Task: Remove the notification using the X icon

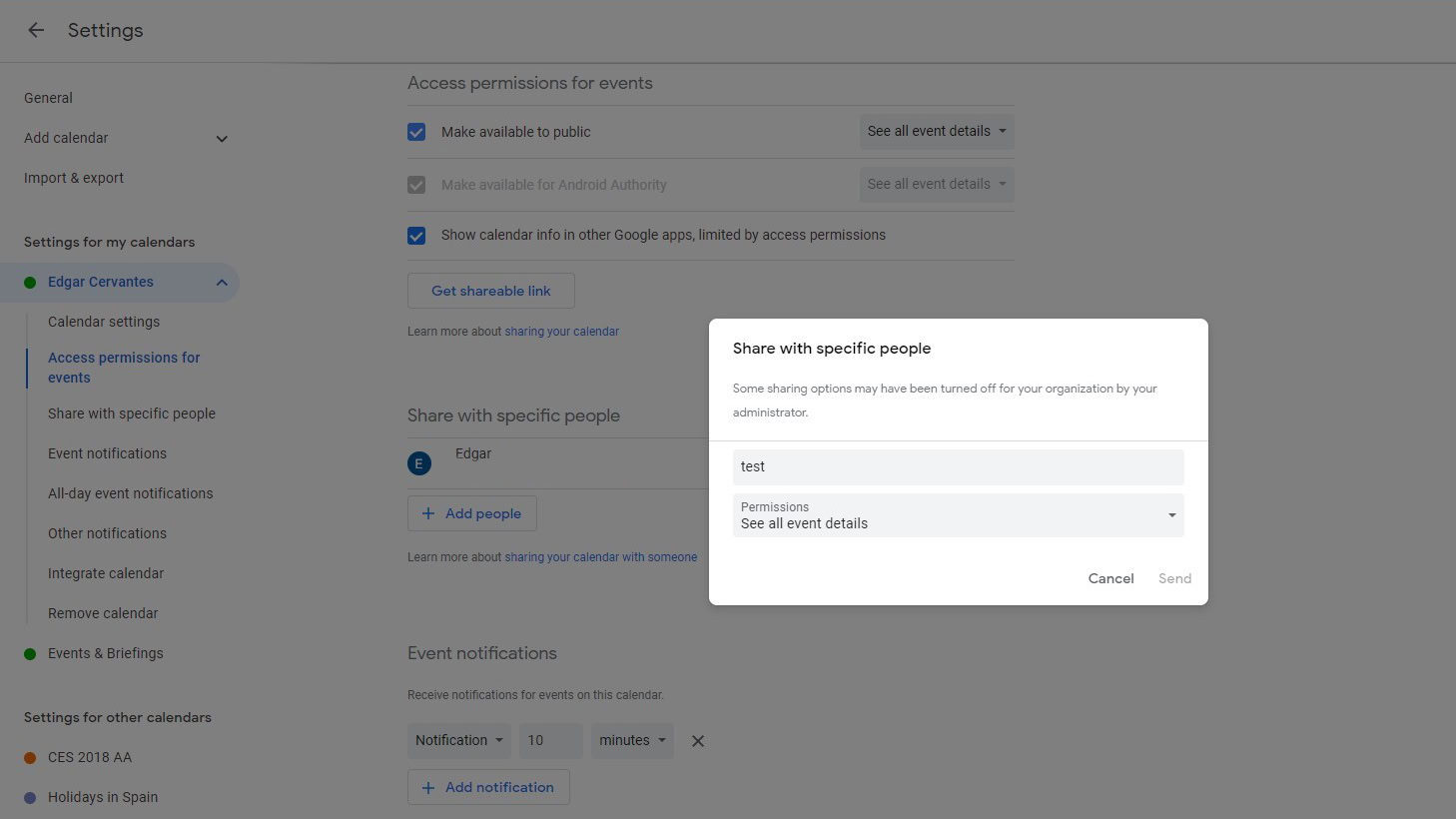Action: [x=698, y=740]
